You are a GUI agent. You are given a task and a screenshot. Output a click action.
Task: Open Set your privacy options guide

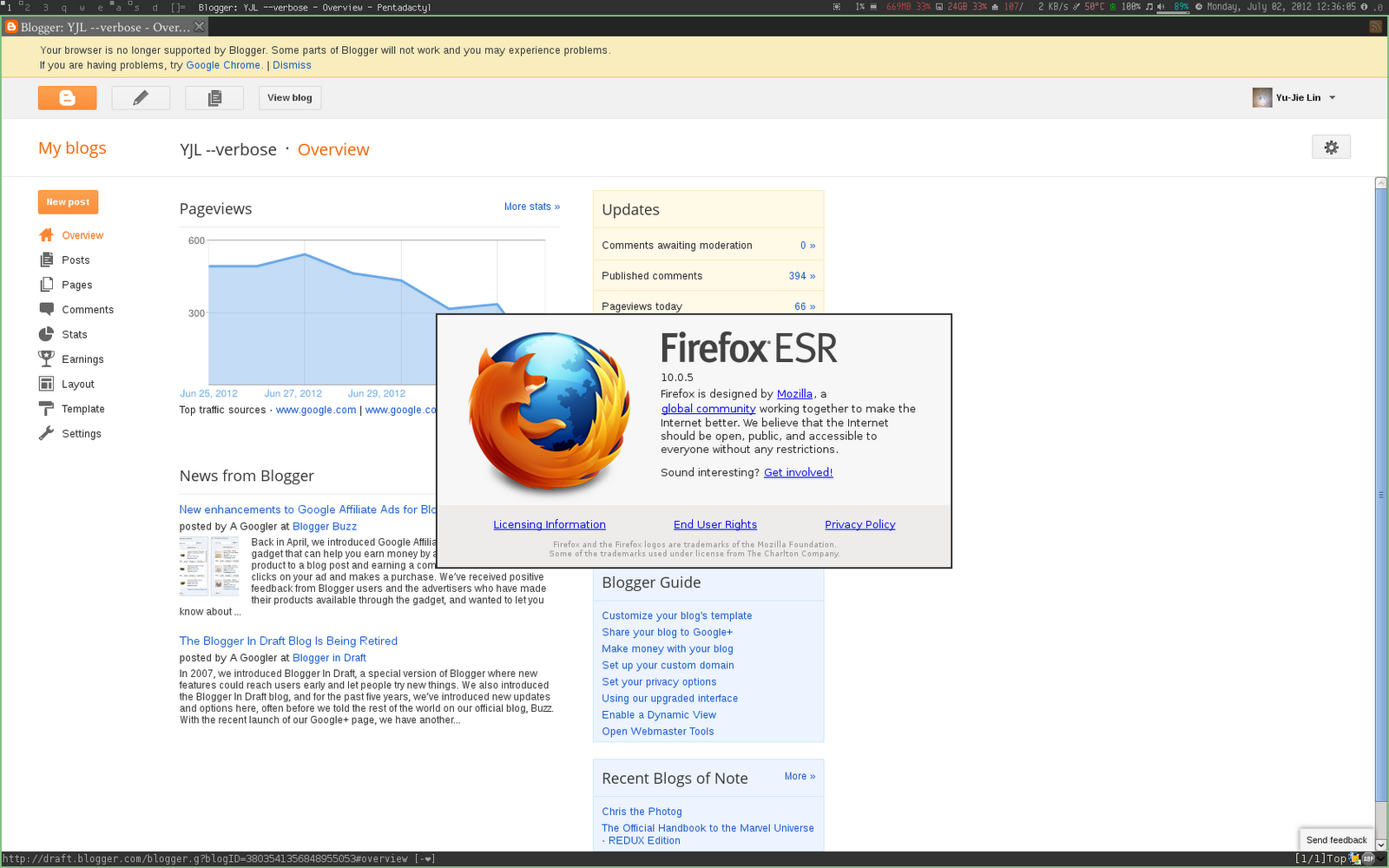(x=659, y=681)
